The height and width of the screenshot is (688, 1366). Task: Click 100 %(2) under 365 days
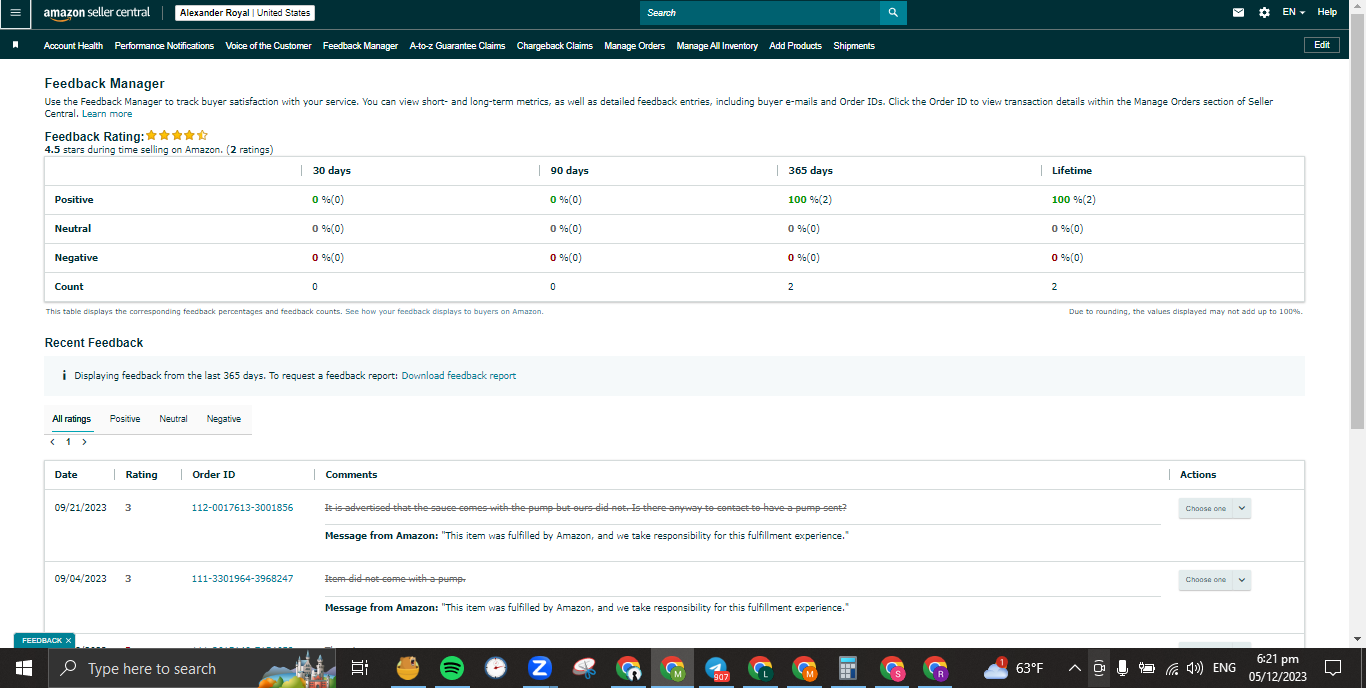coord(810,200)
